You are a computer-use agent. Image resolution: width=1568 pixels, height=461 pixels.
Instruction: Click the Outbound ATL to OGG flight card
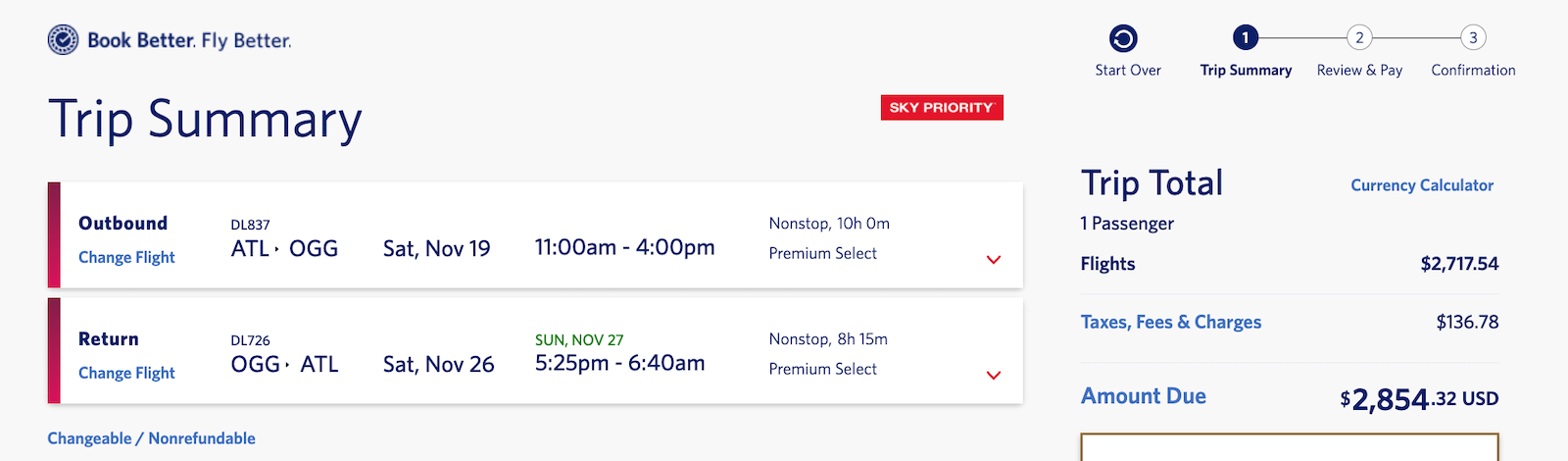coord(535,235)
